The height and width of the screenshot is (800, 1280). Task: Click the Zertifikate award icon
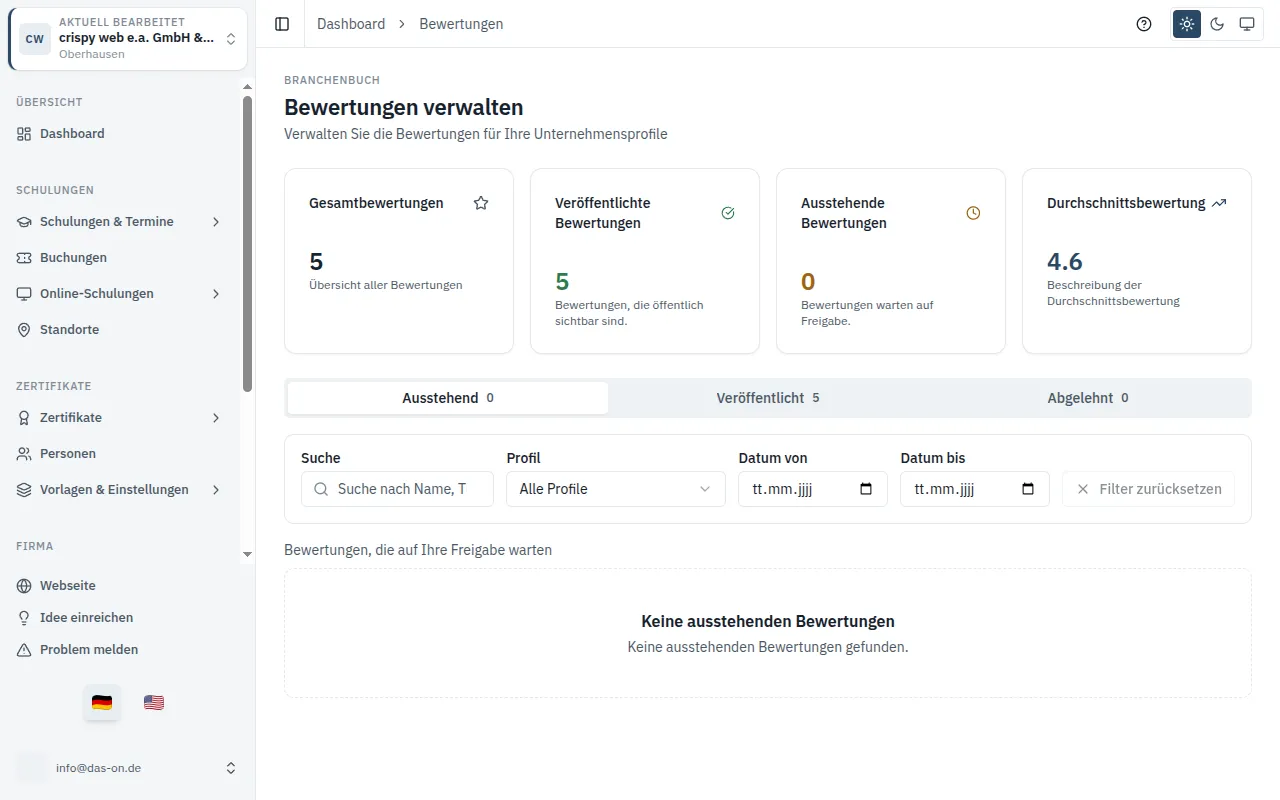pos(24,418)
